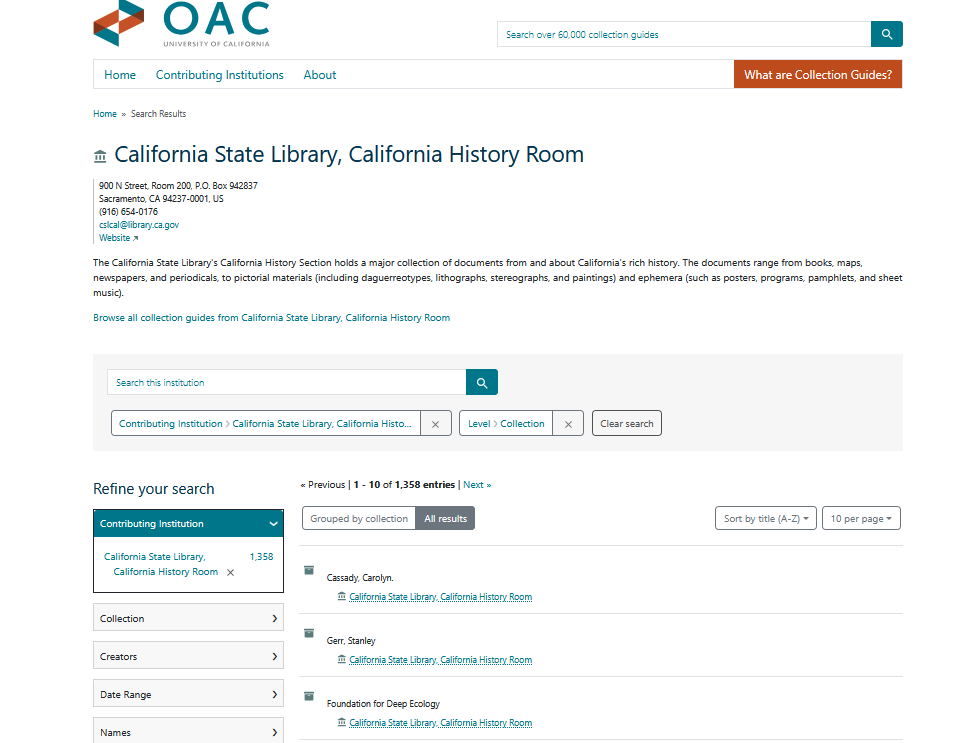This screenshot has height=743, width=978.
Task: Click Level Collection filter chip label
Action: coord(506,424)
